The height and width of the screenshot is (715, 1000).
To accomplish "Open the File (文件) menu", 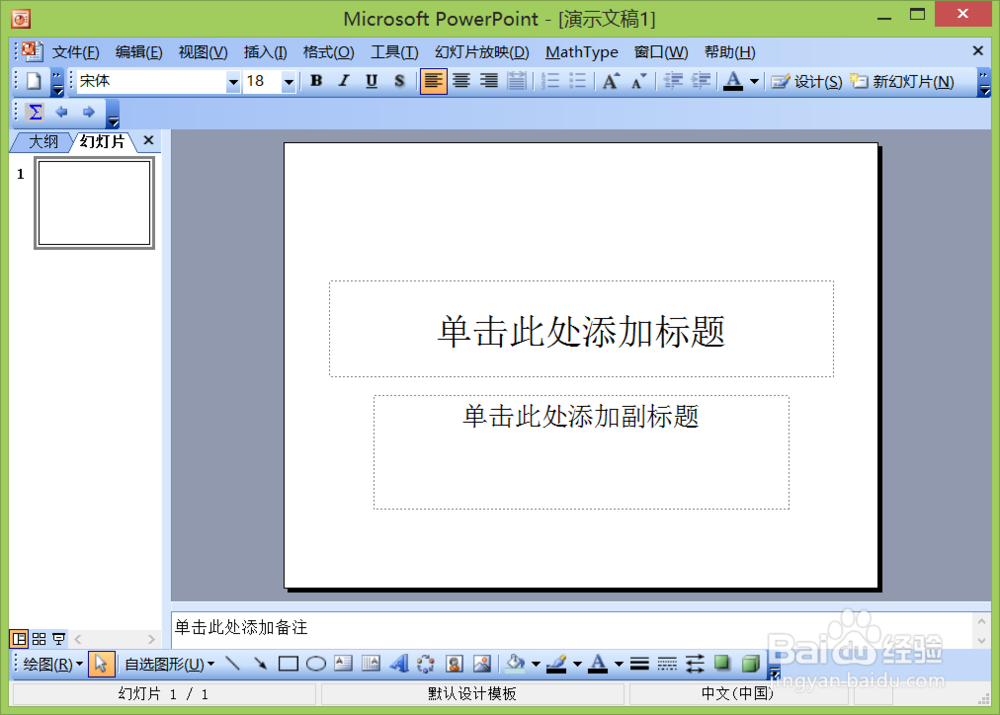I will pos(75,52).
